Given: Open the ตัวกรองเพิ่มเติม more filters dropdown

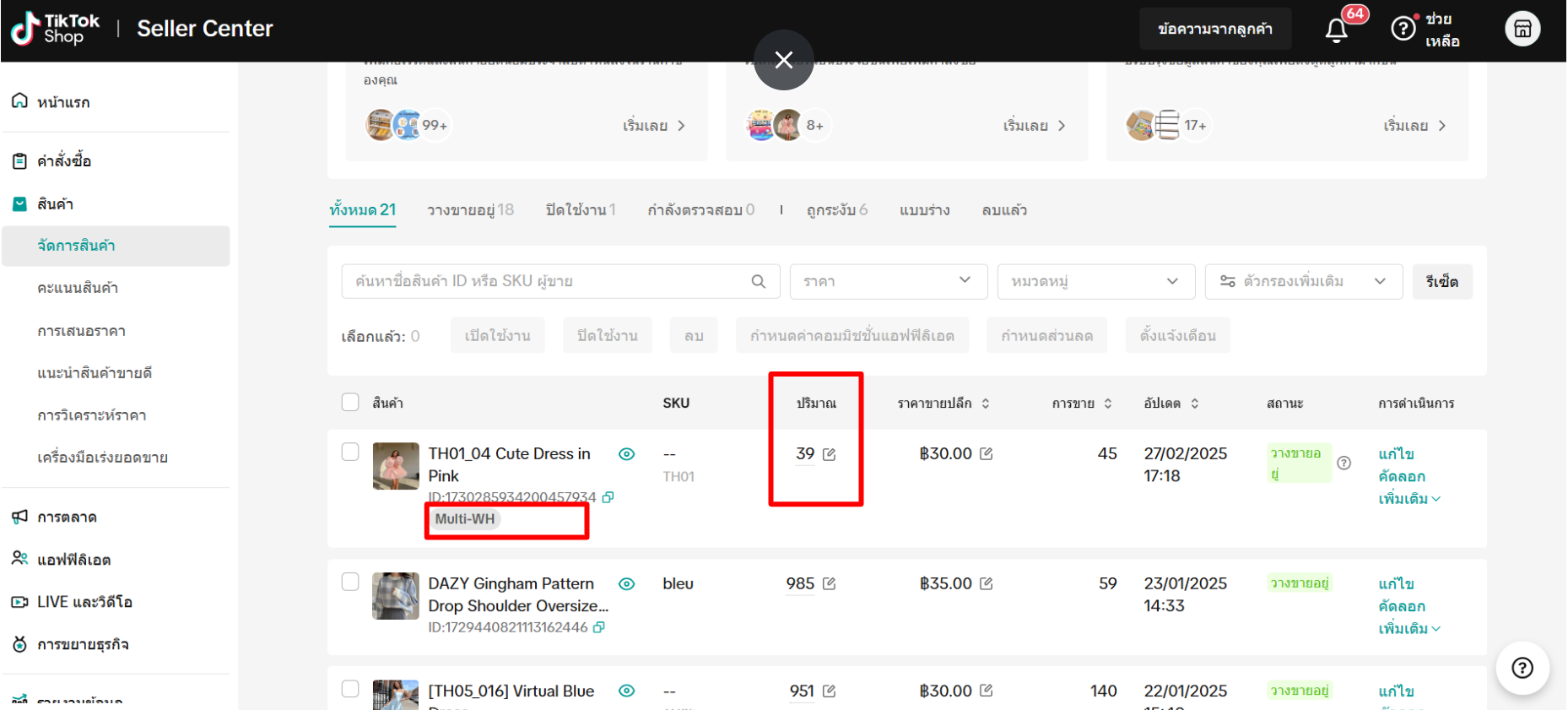Looking at the screenshot, I should 1304,281.
